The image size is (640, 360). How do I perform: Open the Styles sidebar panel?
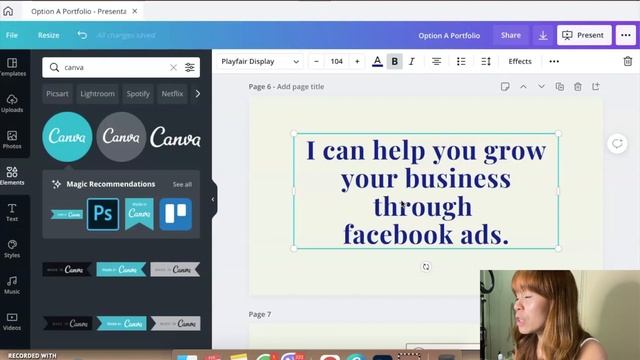pyautogui.click(x=12, y=249)
